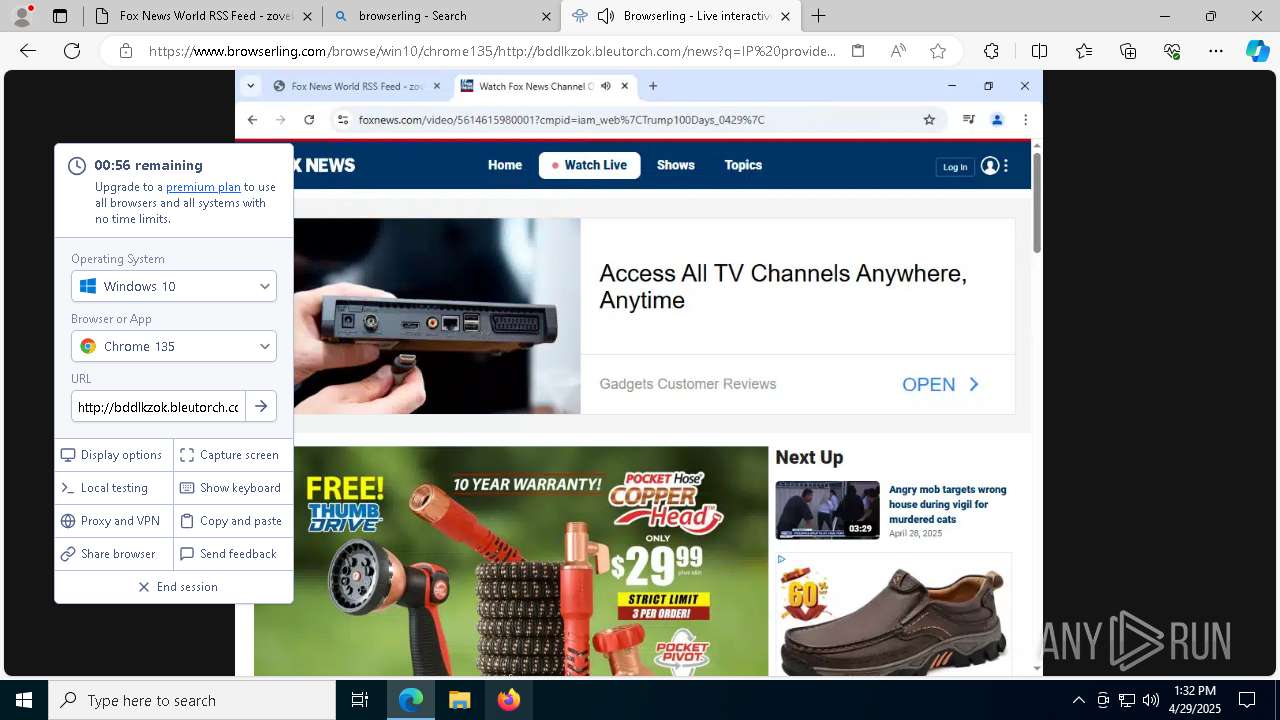Expand Chrome 135 browser dropdown

point(174,346)
